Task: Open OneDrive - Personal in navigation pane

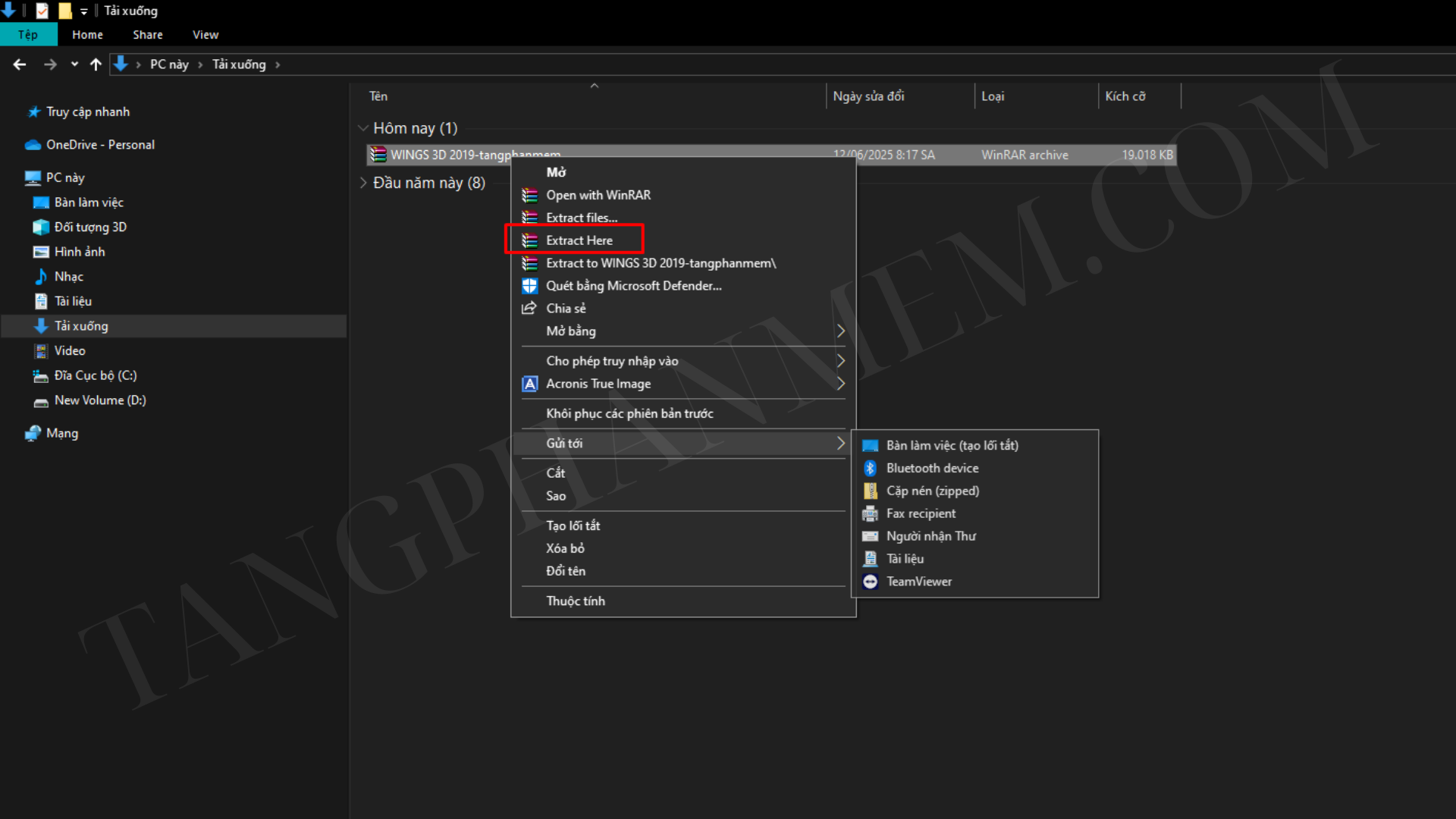Action: tap(100, 145)
